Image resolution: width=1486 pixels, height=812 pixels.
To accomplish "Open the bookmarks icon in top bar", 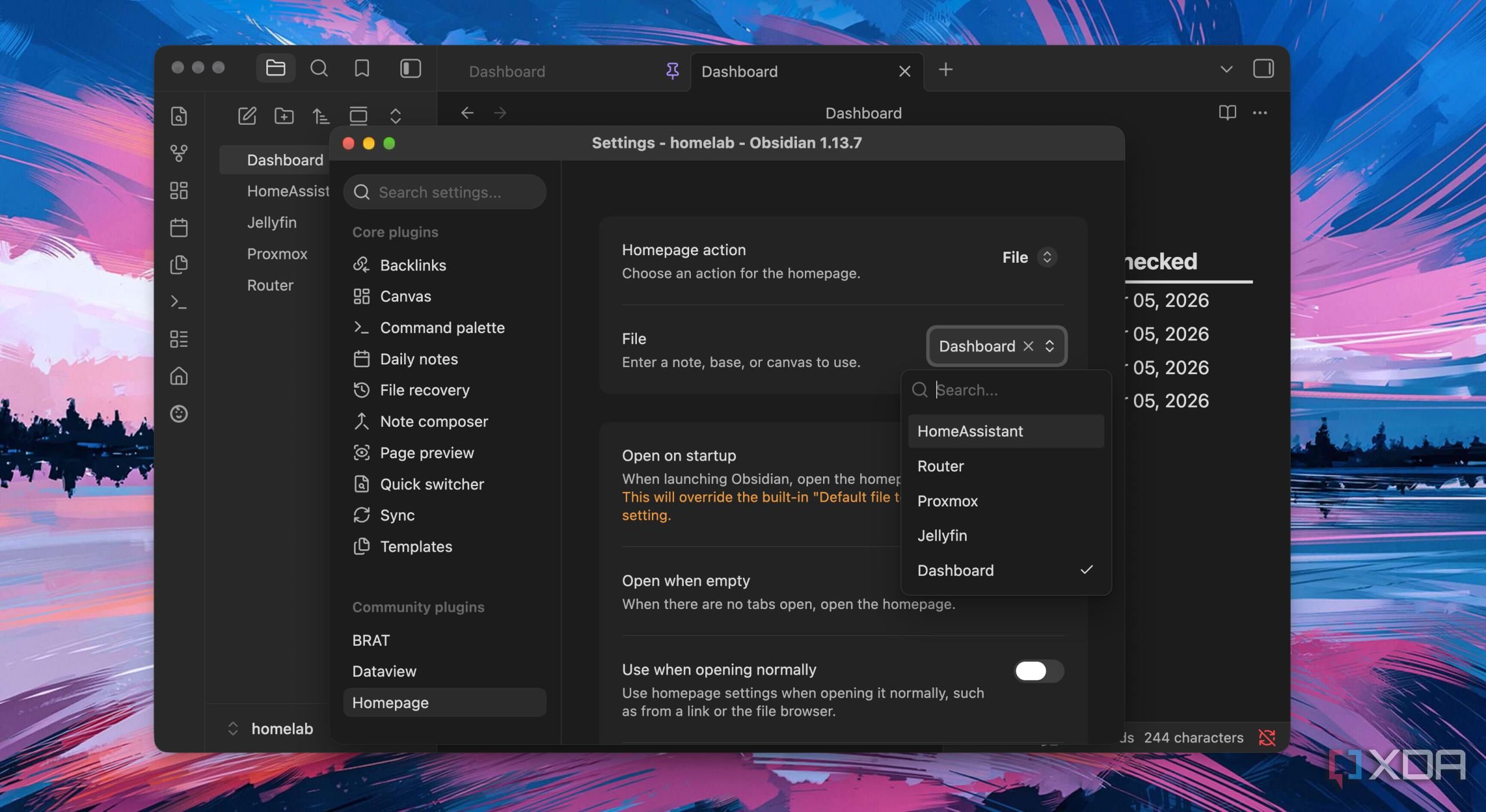I will (362, 68).
